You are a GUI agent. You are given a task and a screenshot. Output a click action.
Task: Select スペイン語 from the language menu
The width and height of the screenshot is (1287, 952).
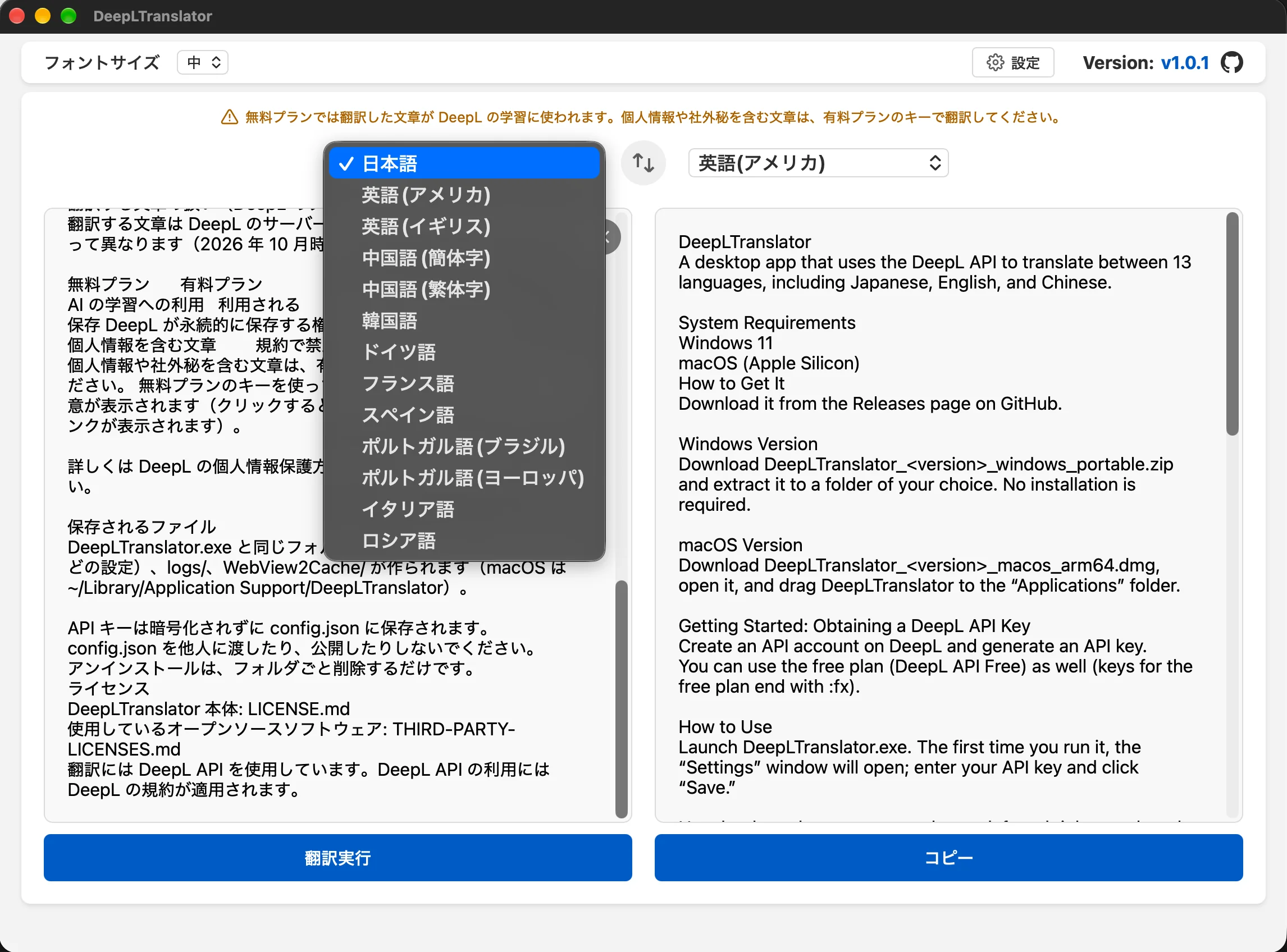[x=464, y=415]
